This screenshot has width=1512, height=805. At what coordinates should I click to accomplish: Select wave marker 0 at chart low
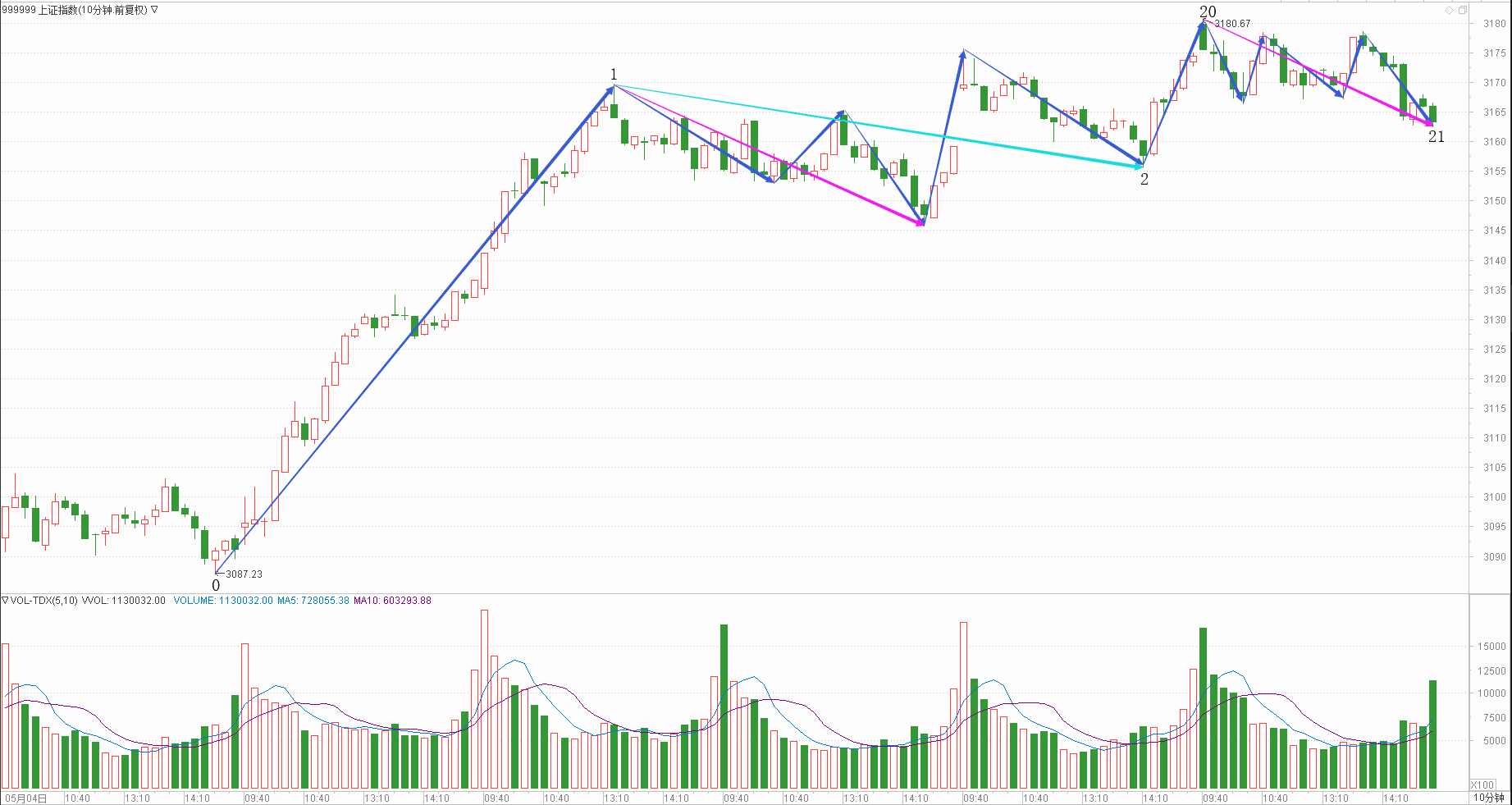click(216, 585)
